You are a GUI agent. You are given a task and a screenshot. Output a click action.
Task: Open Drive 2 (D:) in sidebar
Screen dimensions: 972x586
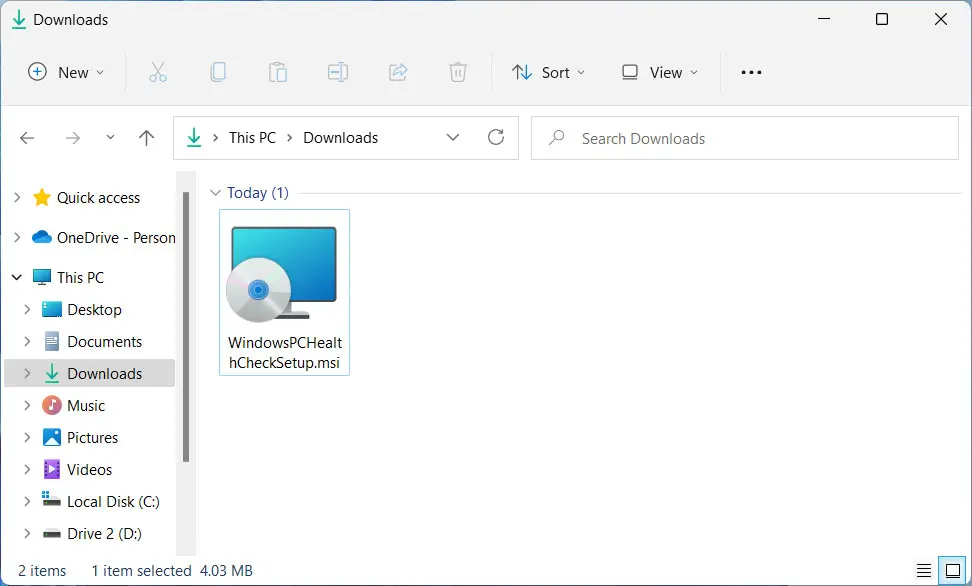point(105,534)
